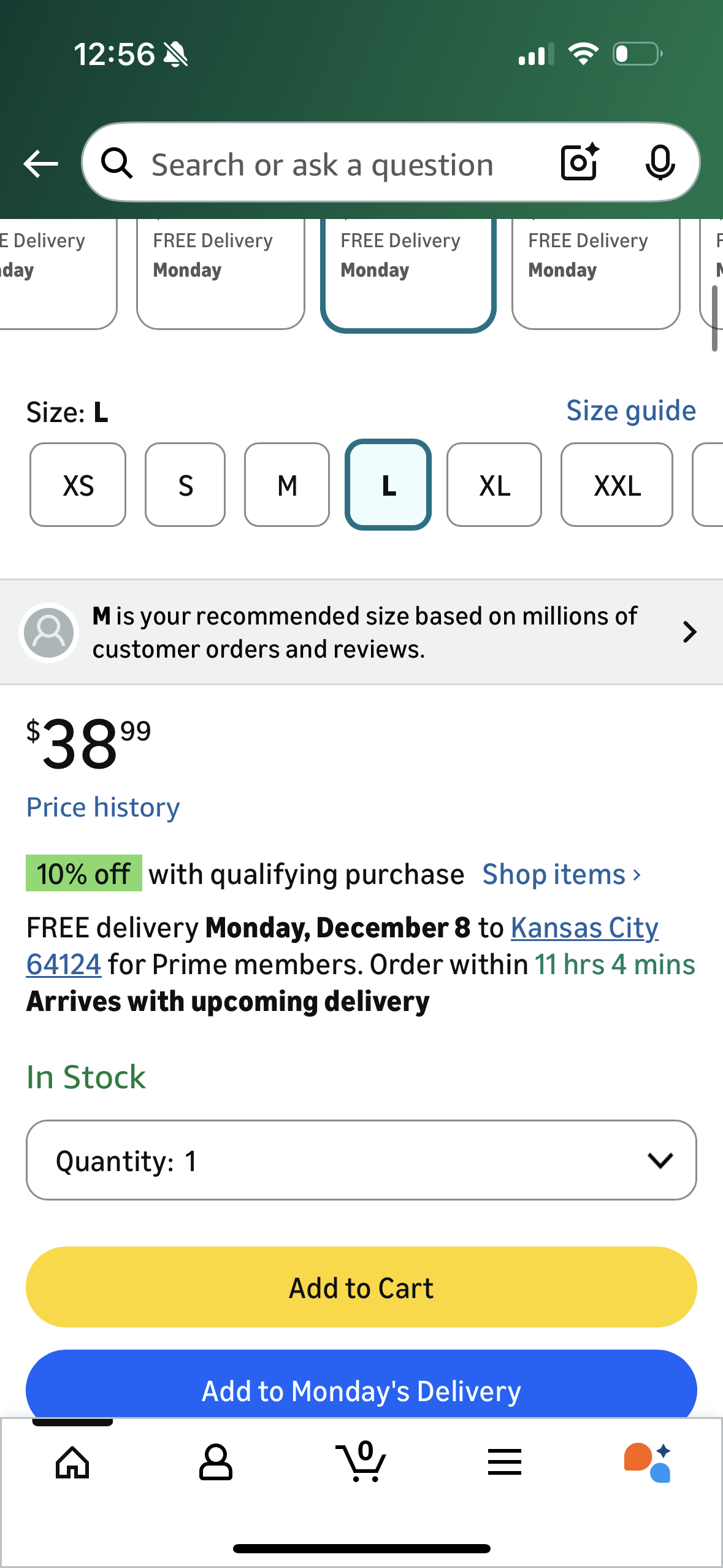Go to Home tab icon
Viewport: 723px width, 1568px height.
click(72, 1462)
